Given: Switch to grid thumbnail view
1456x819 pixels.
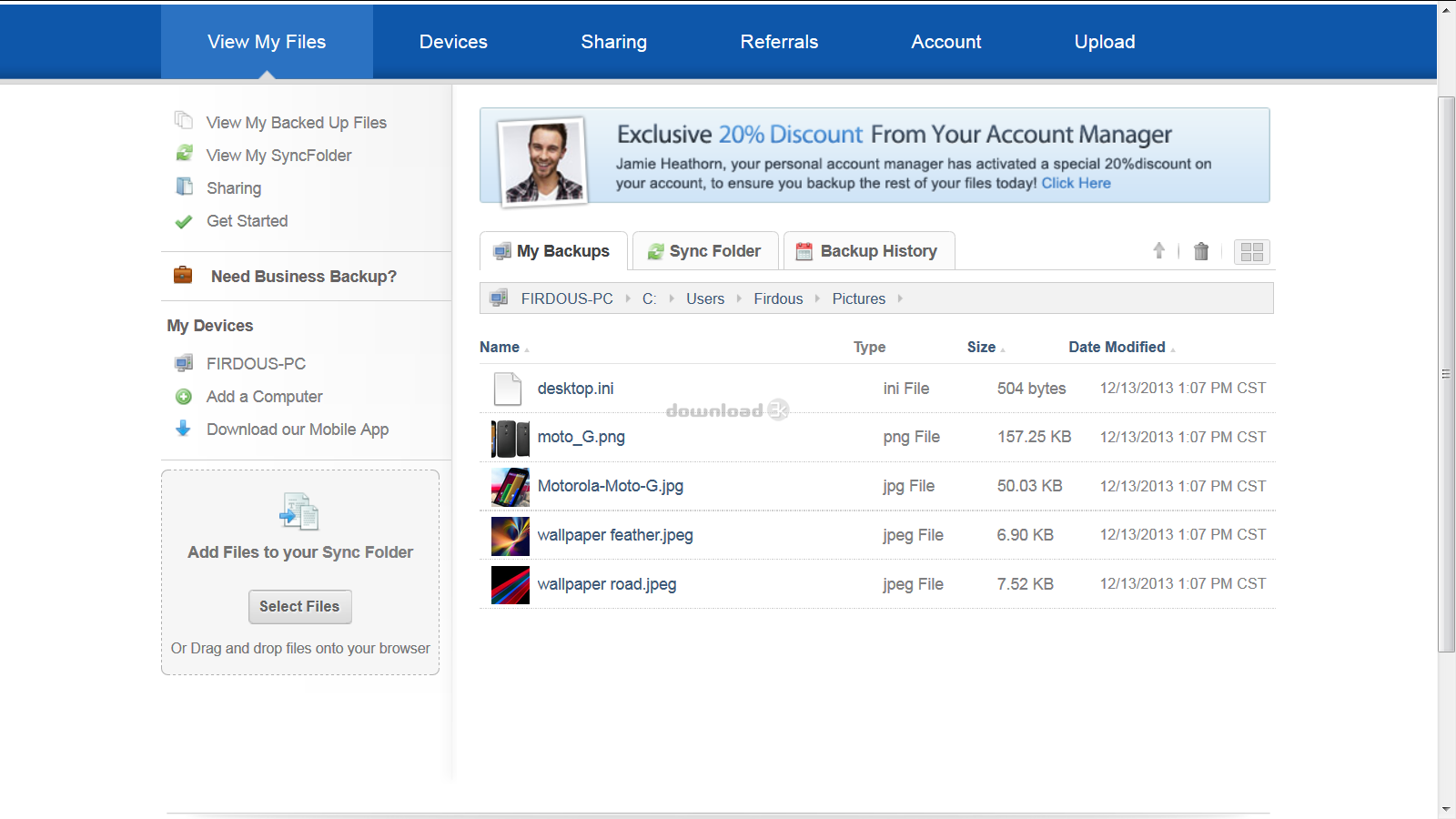Looking at the screenshot, I should point(1251,252).
